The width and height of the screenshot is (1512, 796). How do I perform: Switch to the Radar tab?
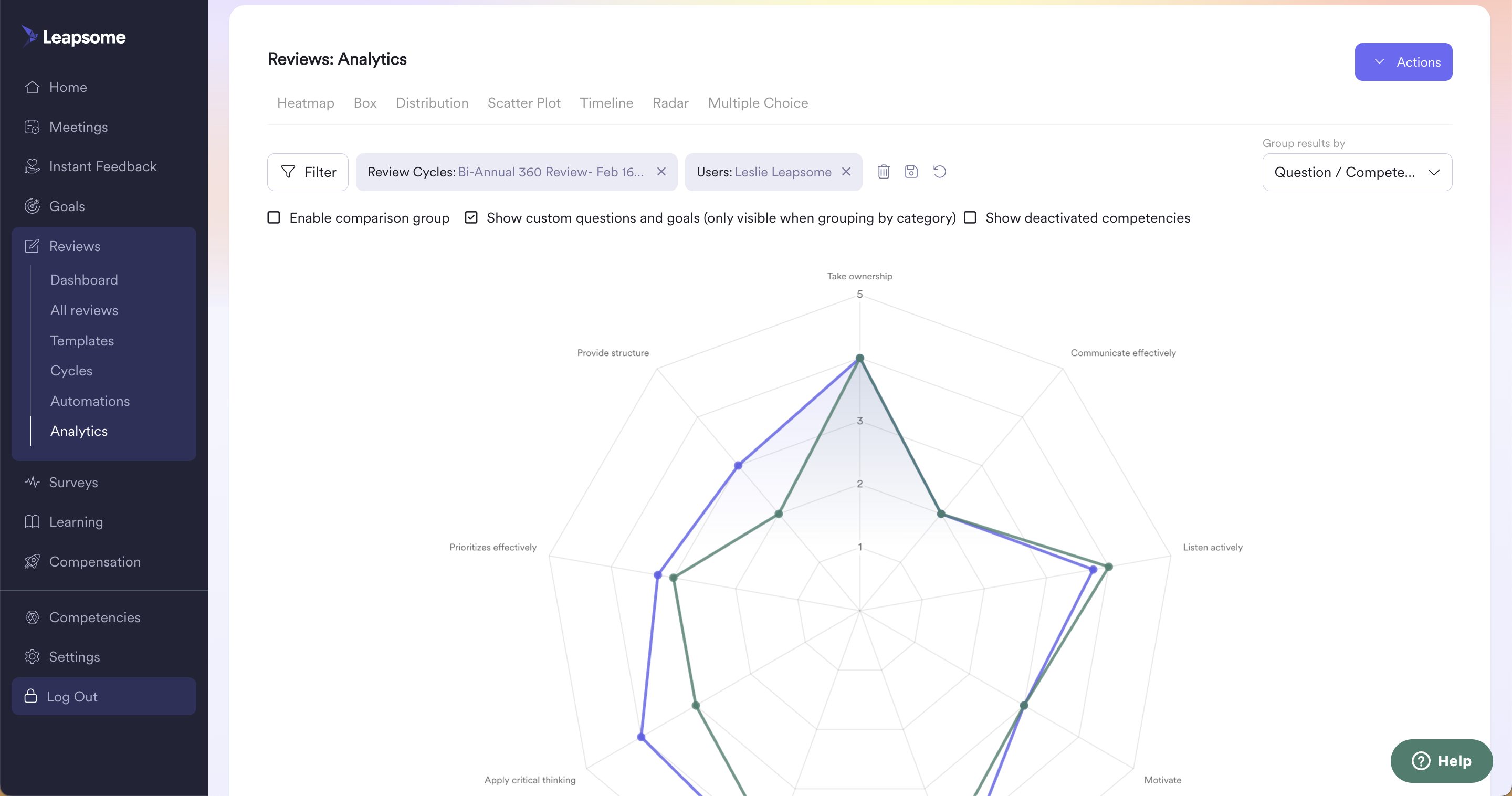(670, 103)
